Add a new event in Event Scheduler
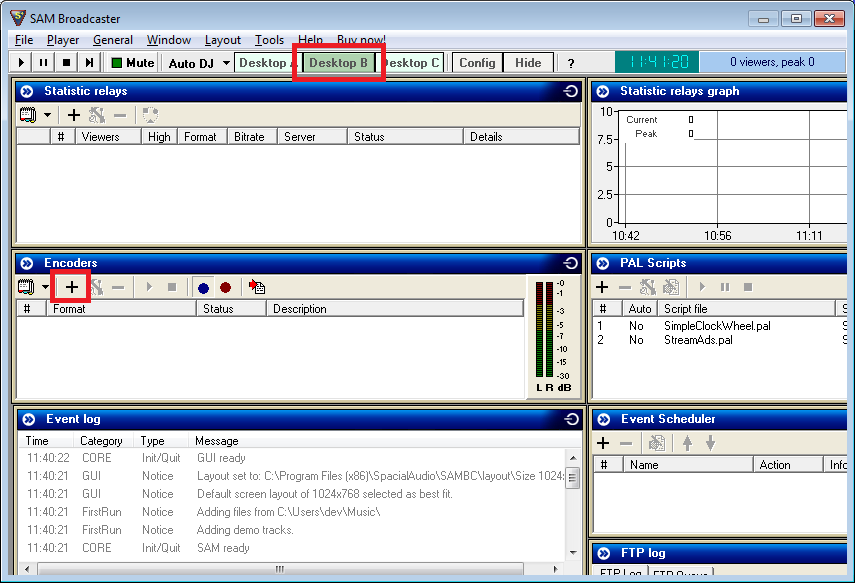 point(602,442)
